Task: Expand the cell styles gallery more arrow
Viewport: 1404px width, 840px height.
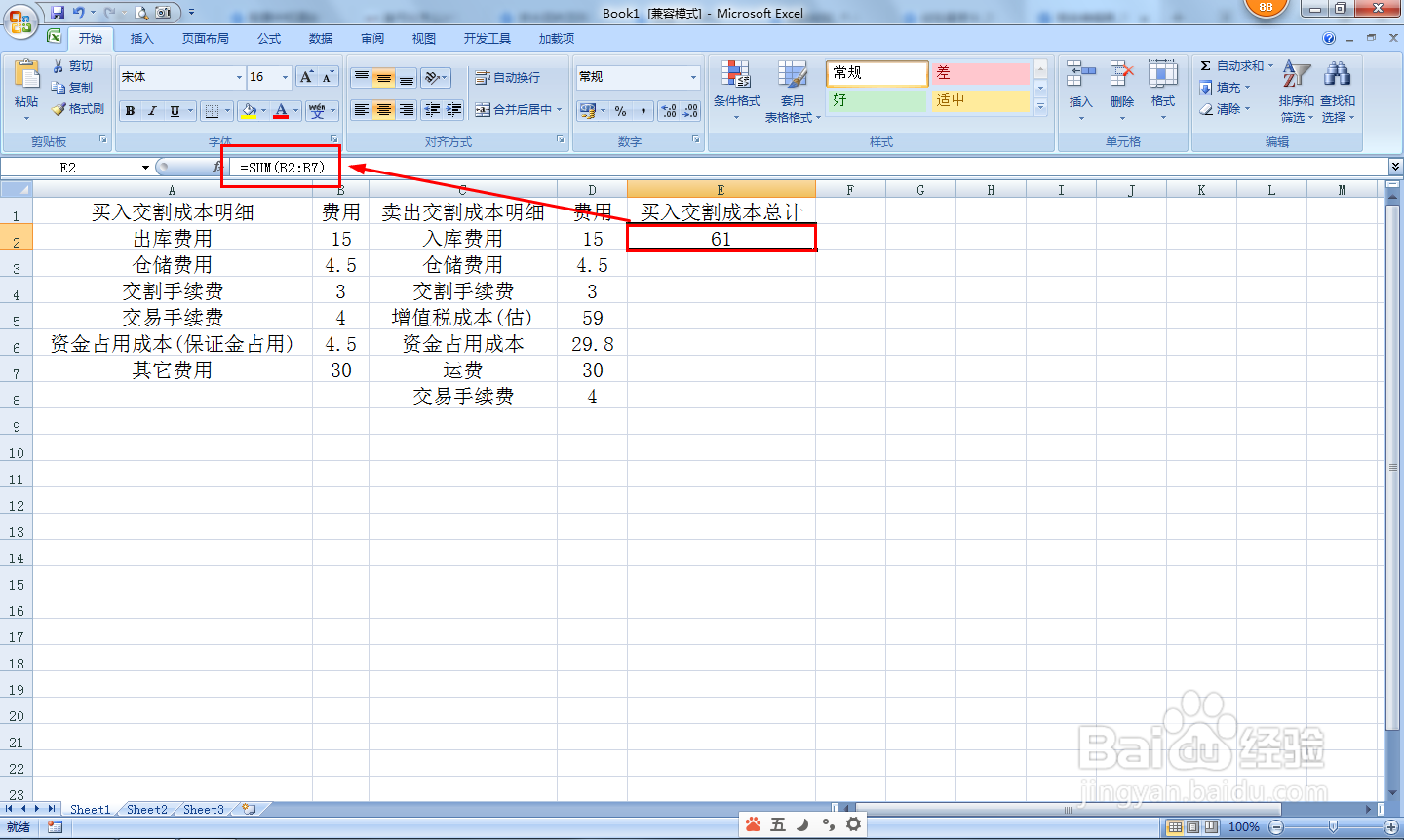Action: click(1040, 106)
